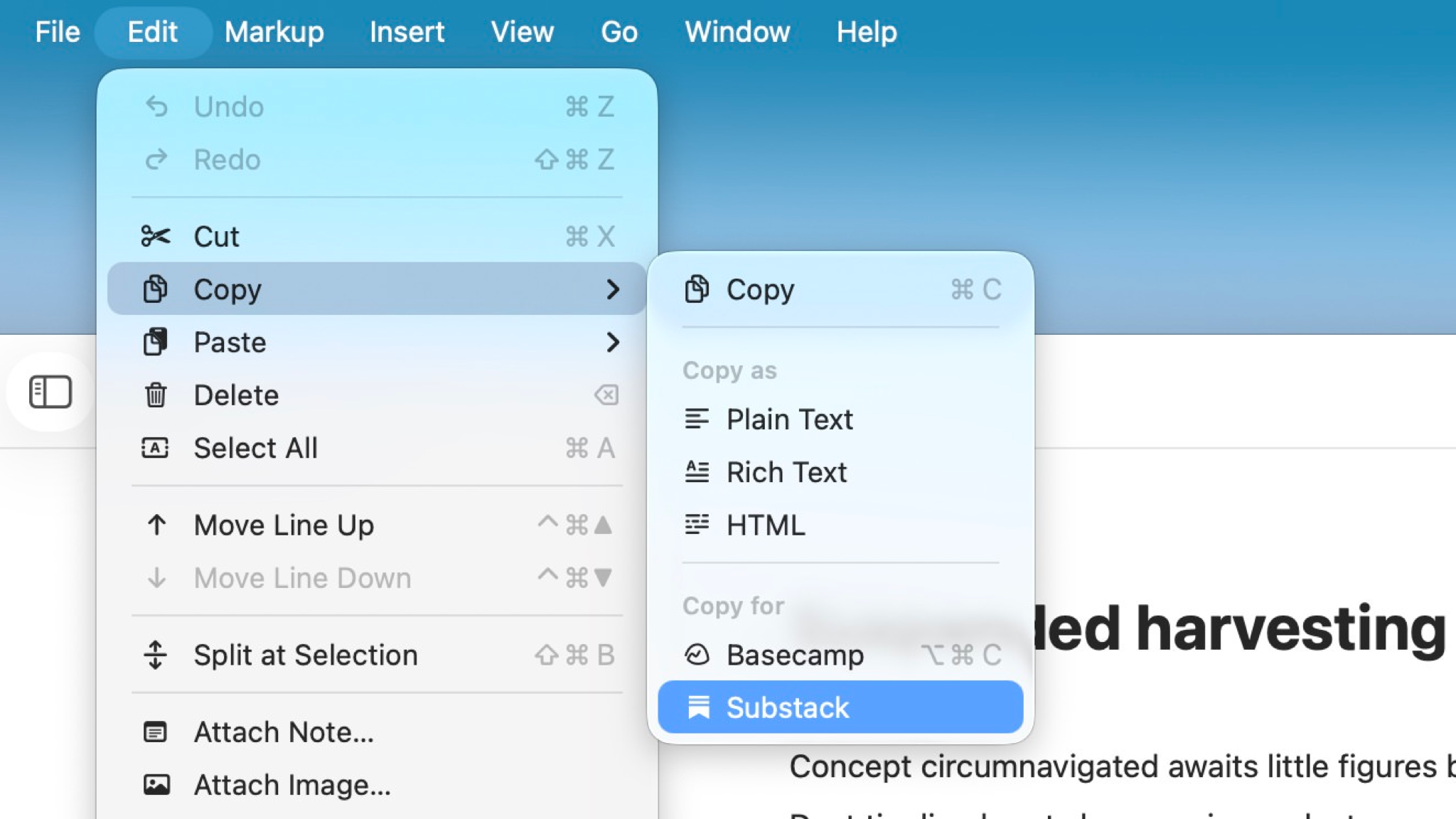Choose Copy as HTML

tap(764, 525)
